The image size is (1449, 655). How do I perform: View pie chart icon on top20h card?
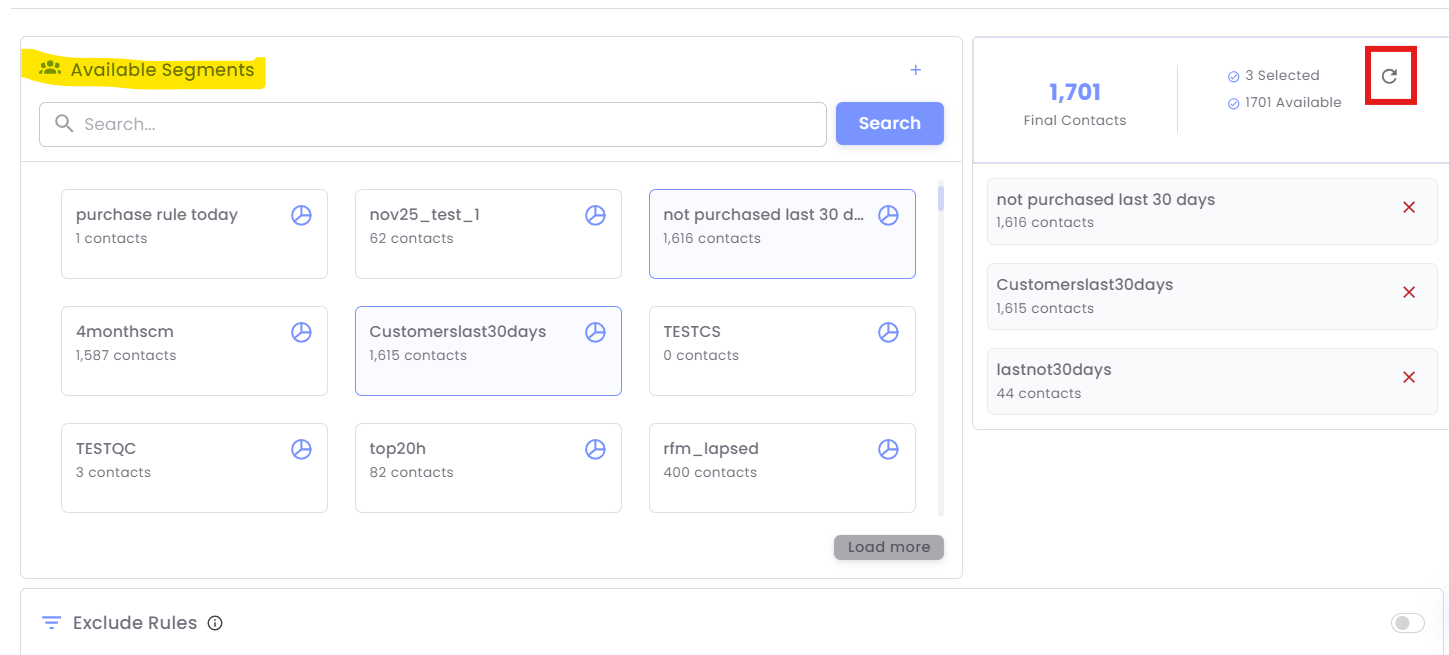595,449
